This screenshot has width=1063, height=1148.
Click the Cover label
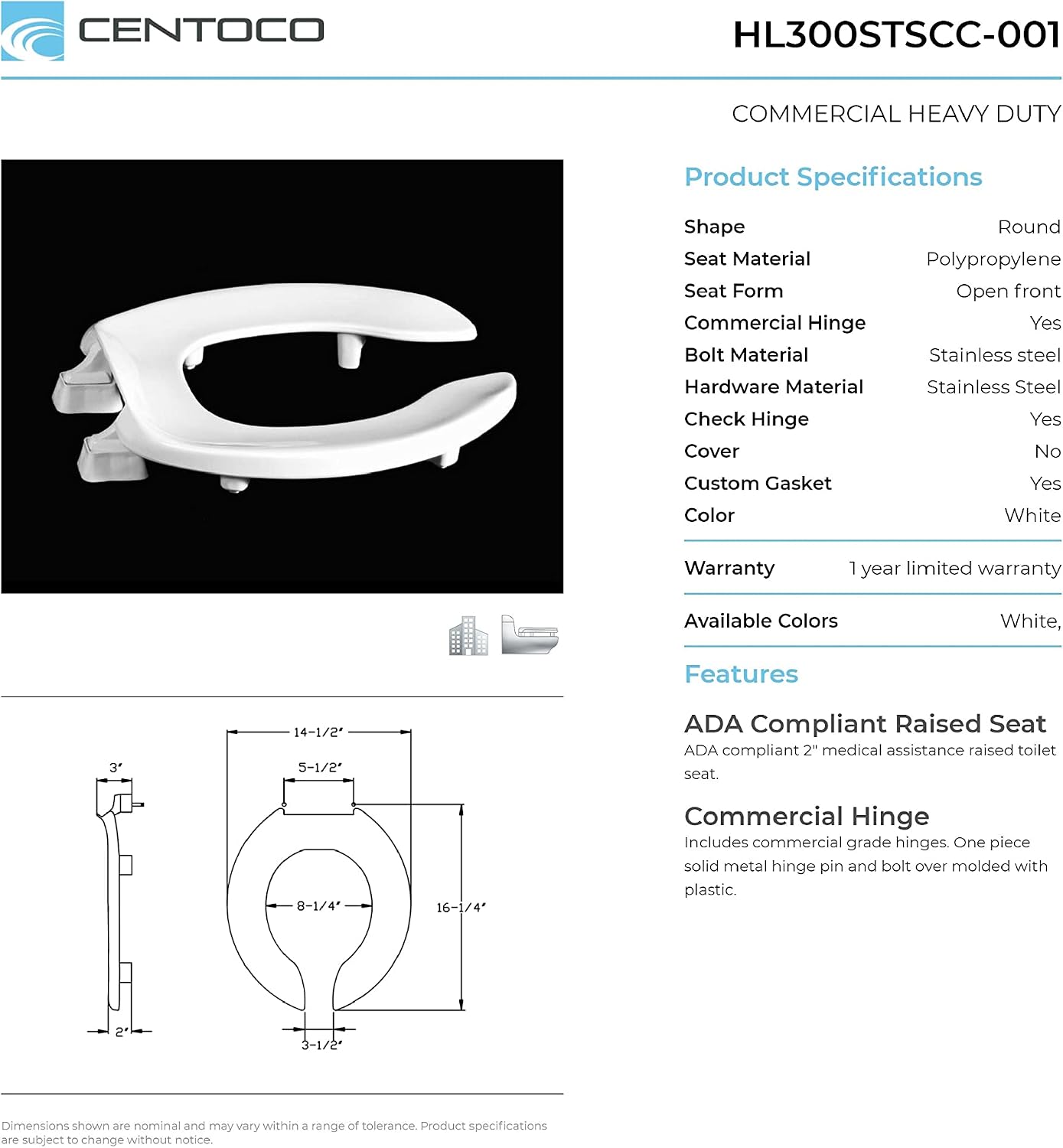pyautogui.click(x=712, y=452)
